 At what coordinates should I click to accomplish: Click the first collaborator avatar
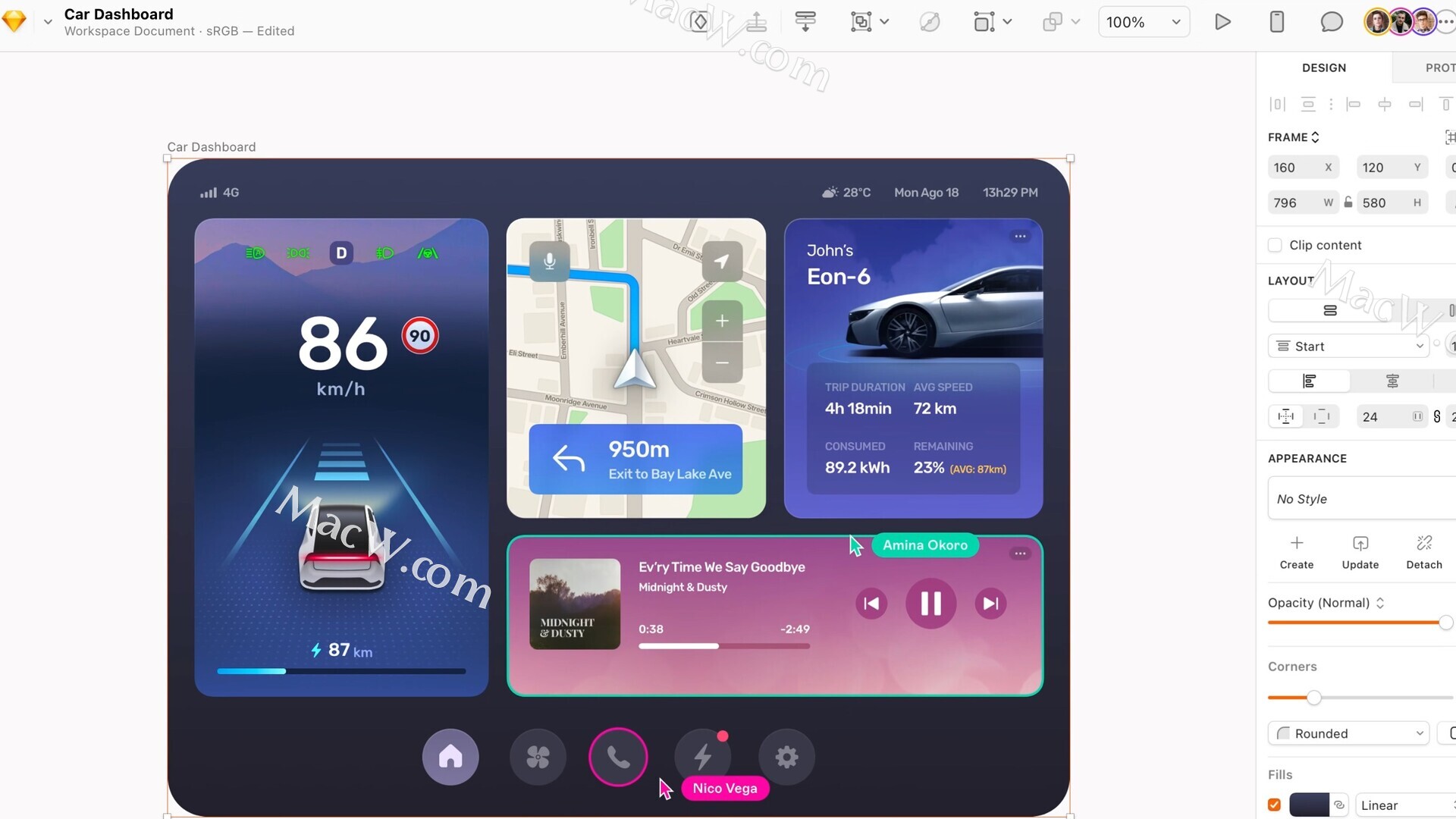click(1376, 22)
